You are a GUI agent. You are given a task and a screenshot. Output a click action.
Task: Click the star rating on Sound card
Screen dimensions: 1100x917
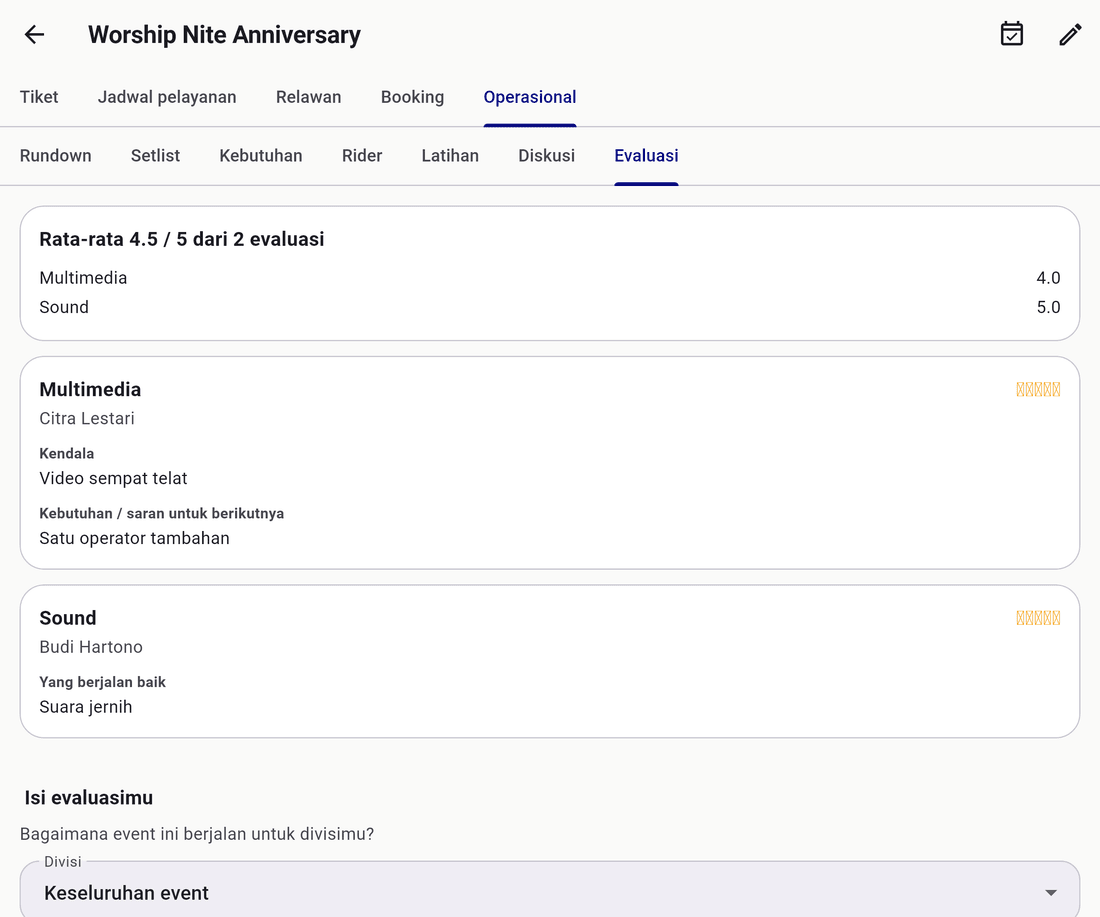coord(1038,618)
